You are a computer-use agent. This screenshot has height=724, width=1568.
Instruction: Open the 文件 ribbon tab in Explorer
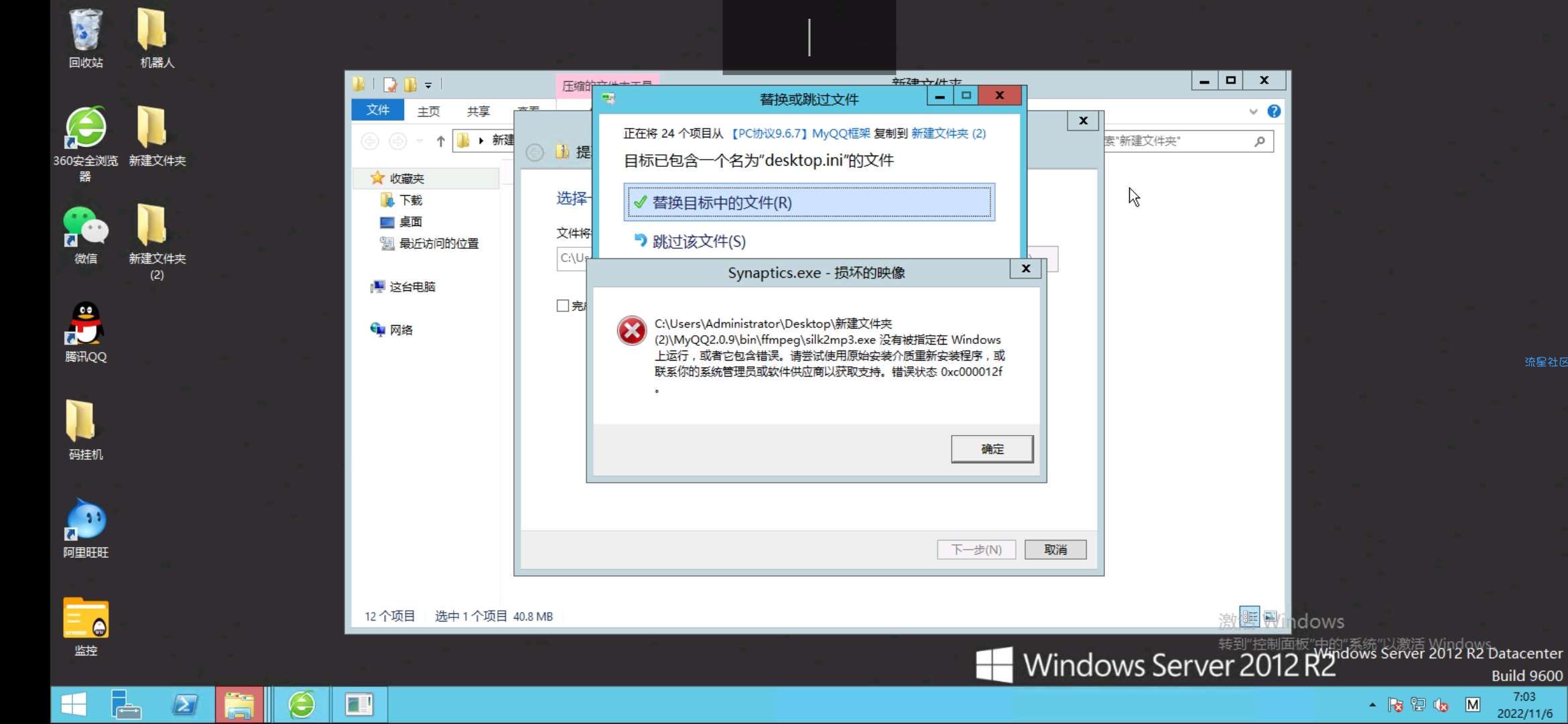[x=378, y=110]
